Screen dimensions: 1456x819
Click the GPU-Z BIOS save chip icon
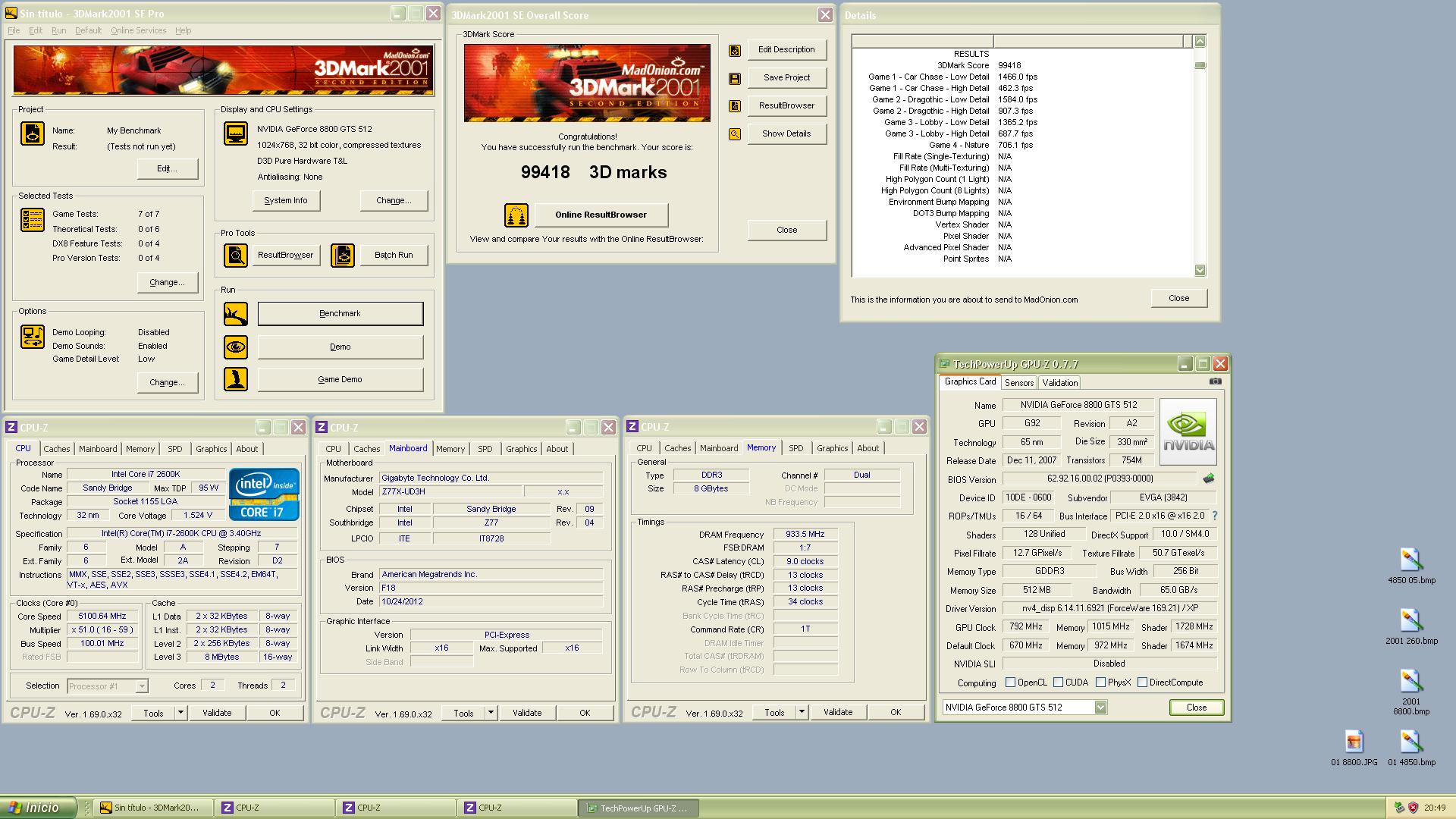coord(1209,479)
